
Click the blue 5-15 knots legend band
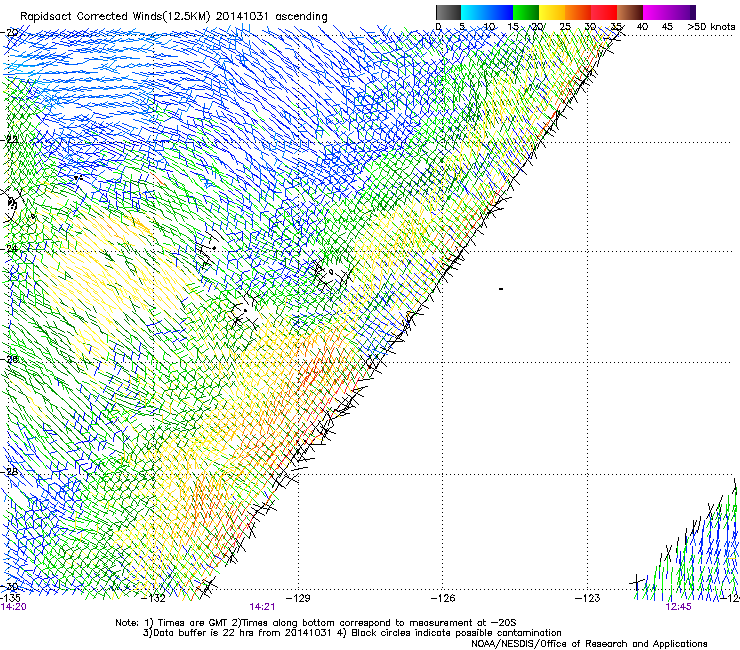487,12
